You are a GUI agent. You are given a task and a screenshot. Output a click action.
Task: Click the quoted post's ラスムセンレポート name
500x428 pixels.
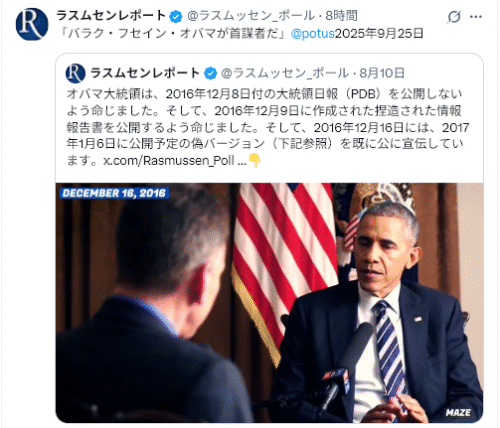coord(145,73)
